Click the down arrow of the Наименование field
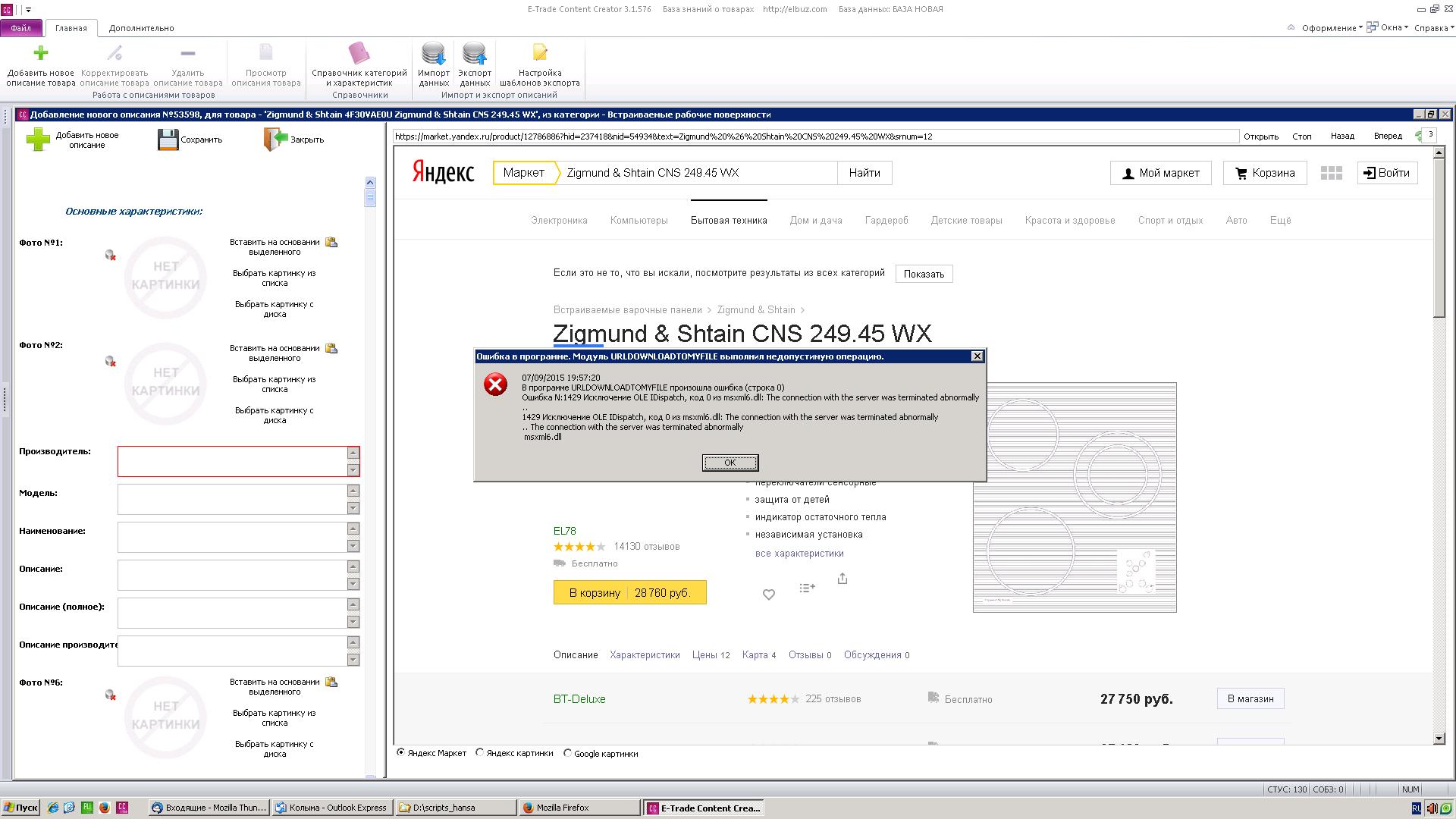The height and width of the screenshot is (819, 1456). [353, 546]
